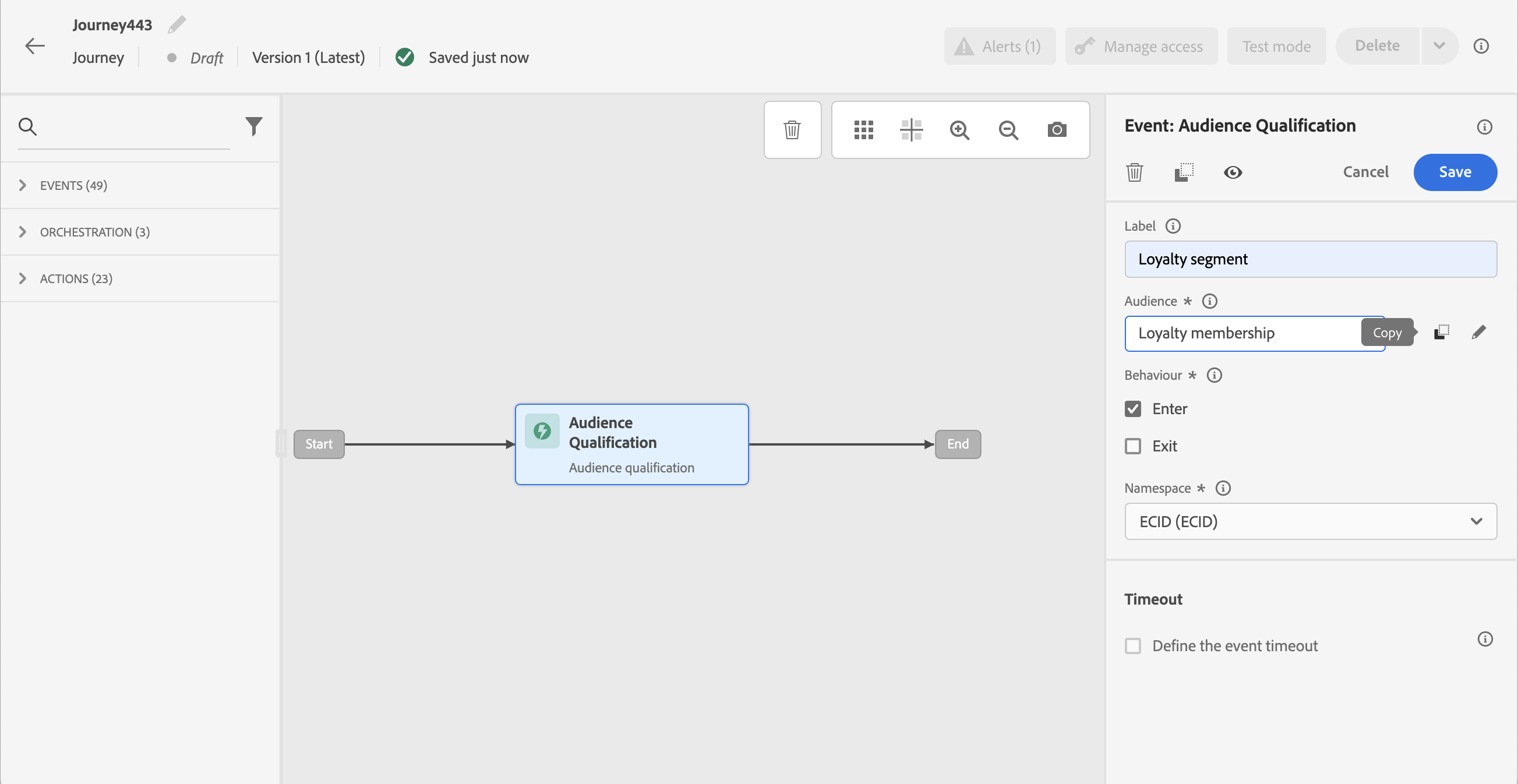The width and height of the screenshot is (1518, 784).
Task: Click the snap alignment crosshair icon
Action: tap(911, 130)
